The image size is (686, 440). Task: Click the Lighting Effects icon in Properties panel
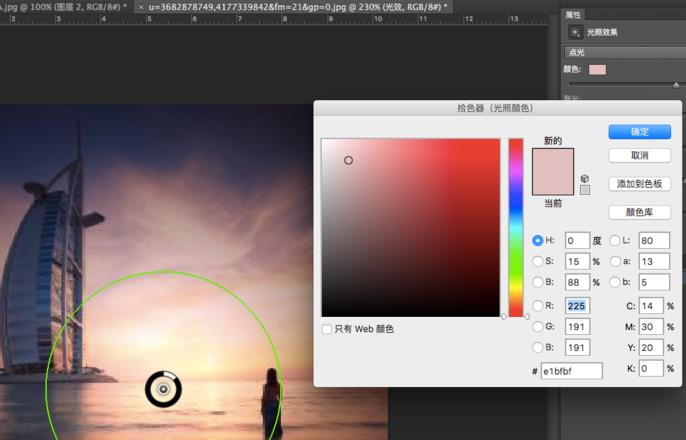(x=575, y=32)
